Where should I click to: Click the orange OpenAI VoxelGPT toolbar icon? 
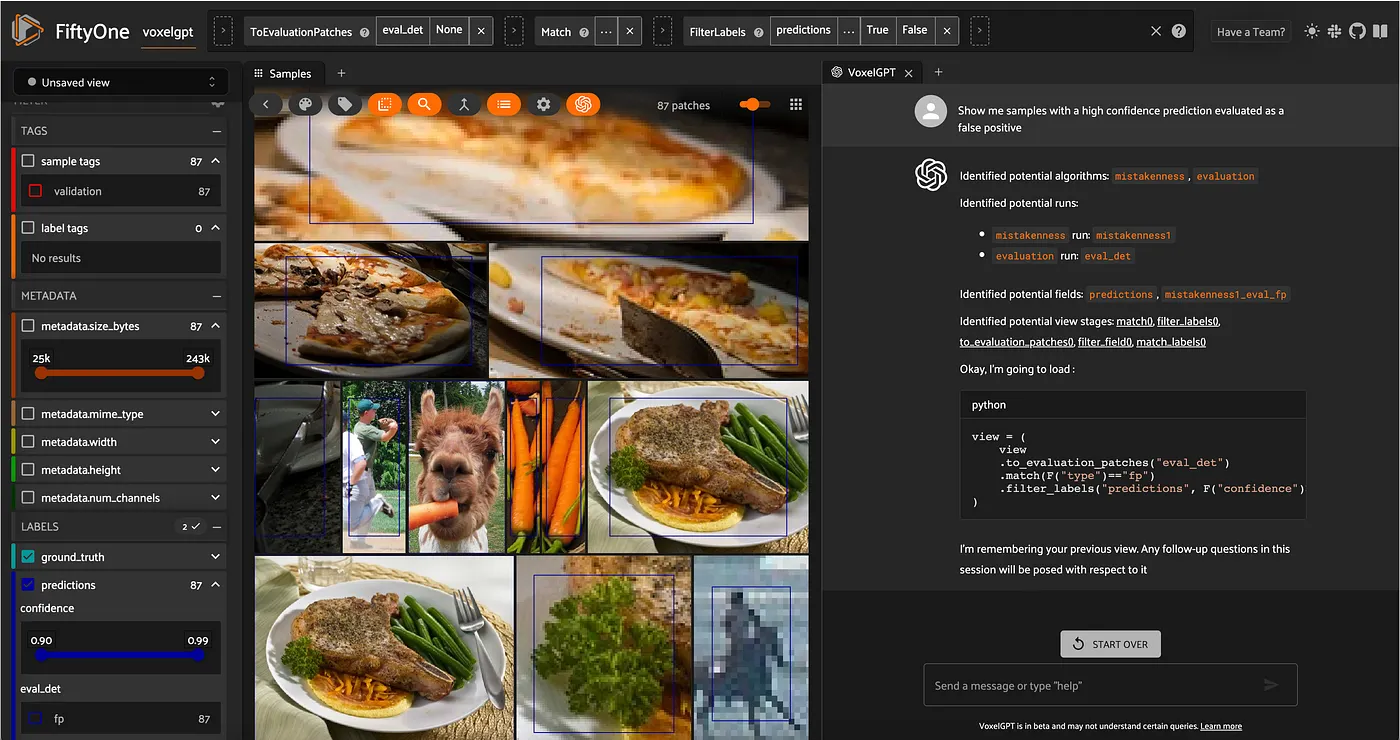583,104
